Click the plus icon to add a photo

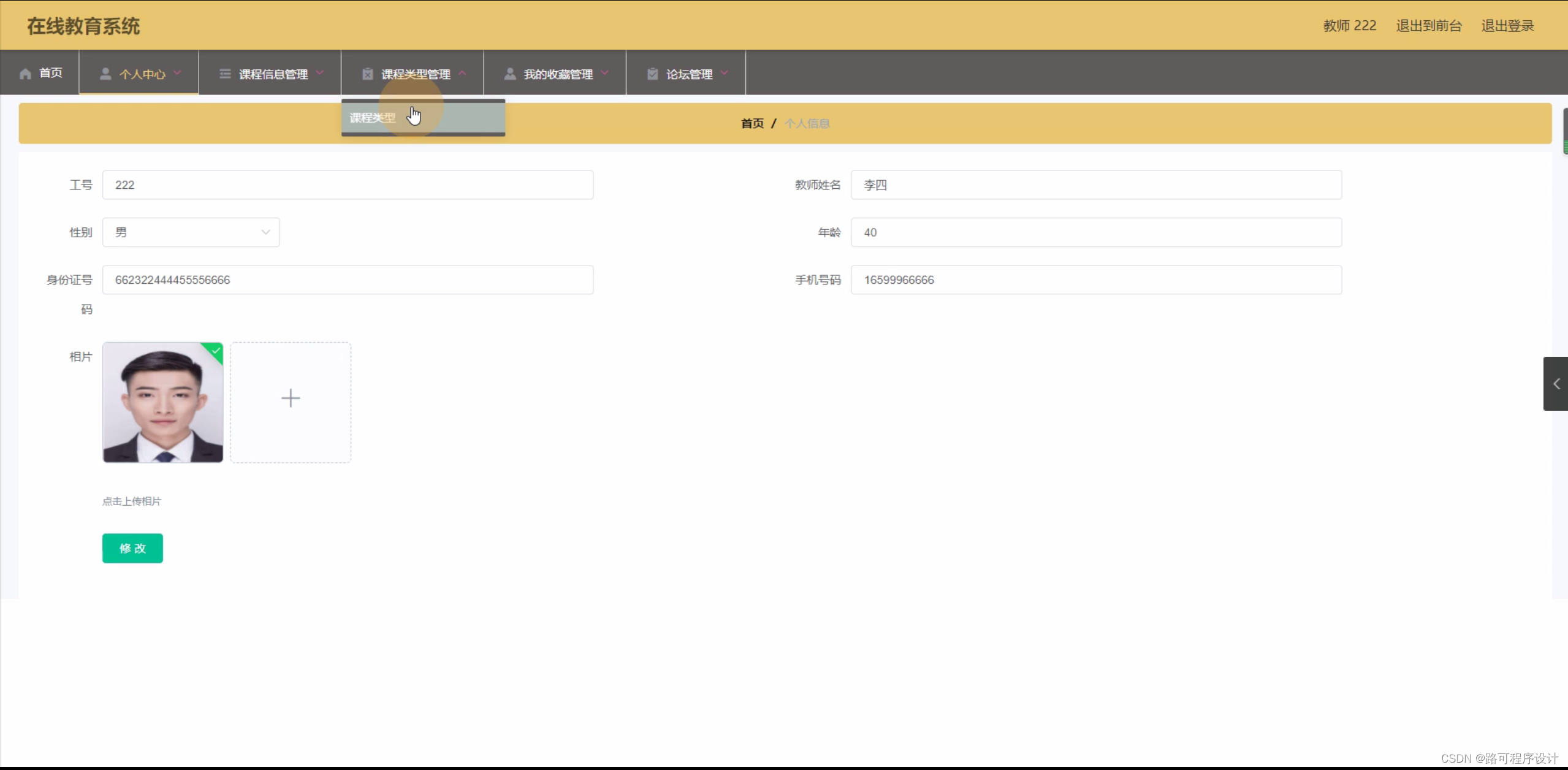pyautogui.click(x=291, y=398)
